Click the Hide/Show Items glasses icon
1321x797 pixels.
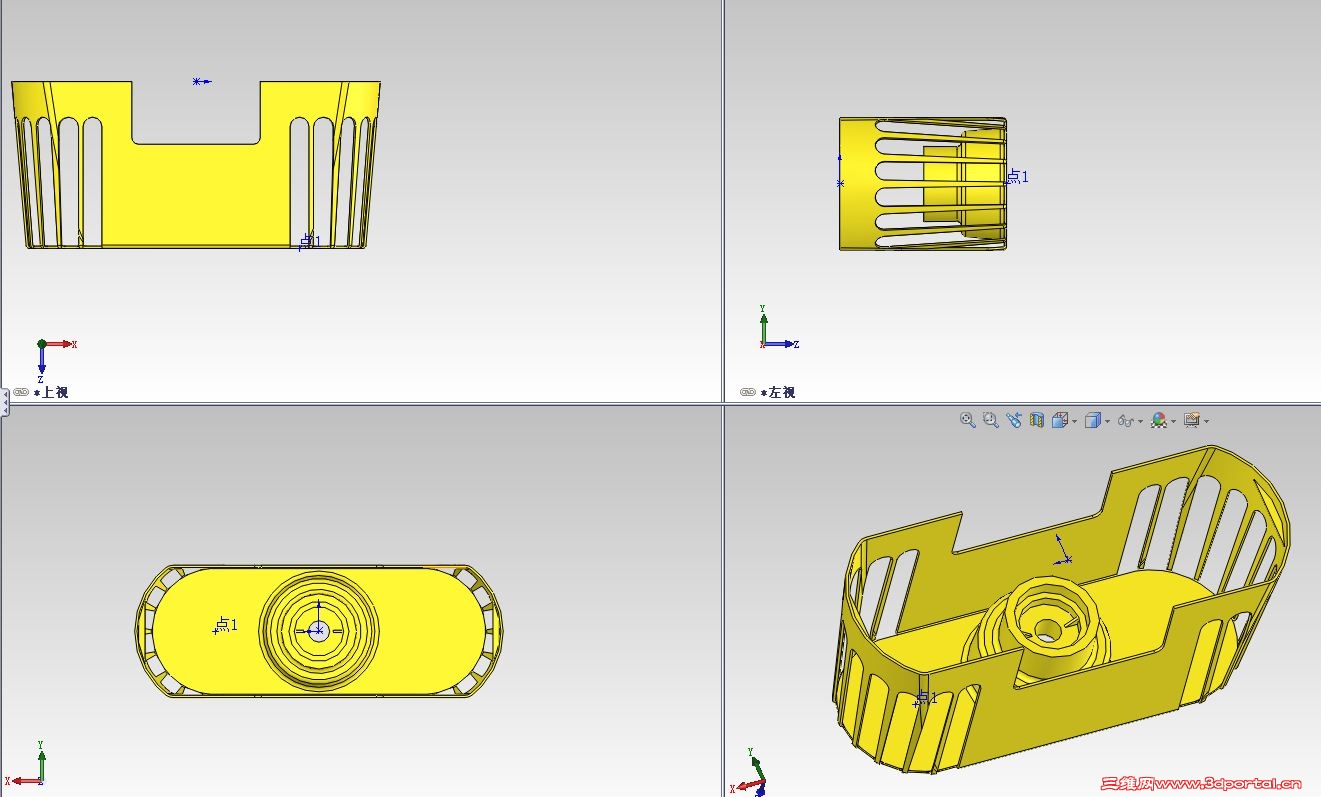click(x=1126, y=421)
